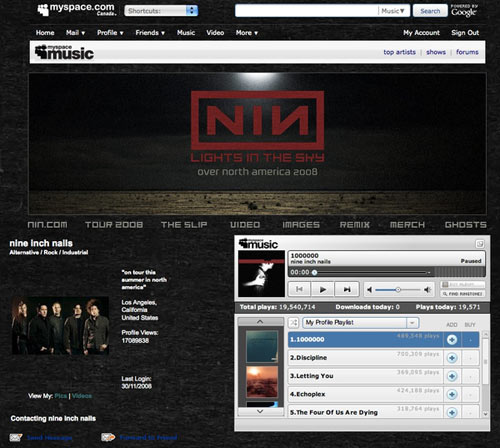Select track 2.Discipline
Image resolution: width=500 pixels, height=448 pixels.
[366, 358]
